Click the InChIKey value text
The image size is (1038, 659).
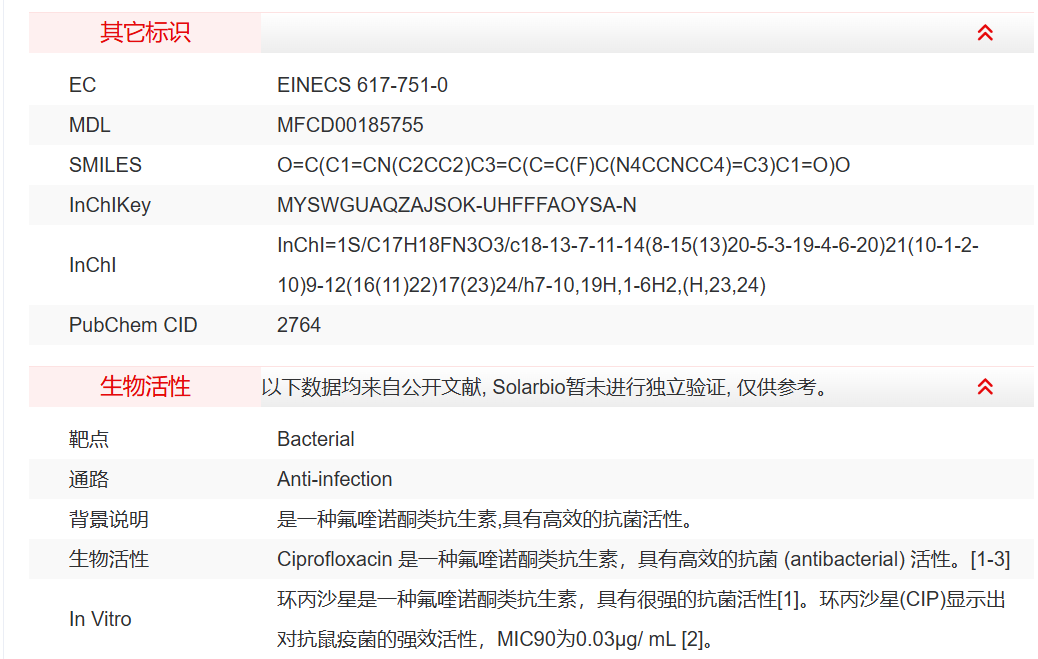click(x=456, y=205)
